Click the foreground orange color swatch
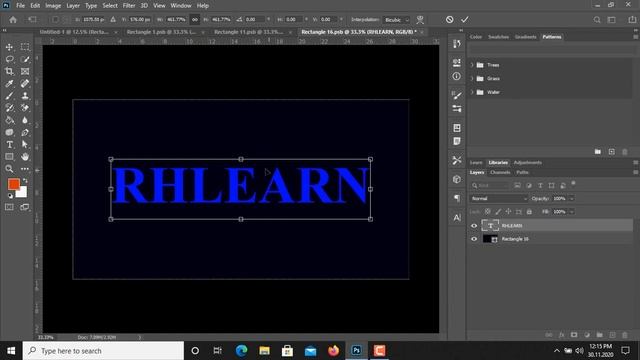This screenshot has height=360, width=640. click(13, 184)
